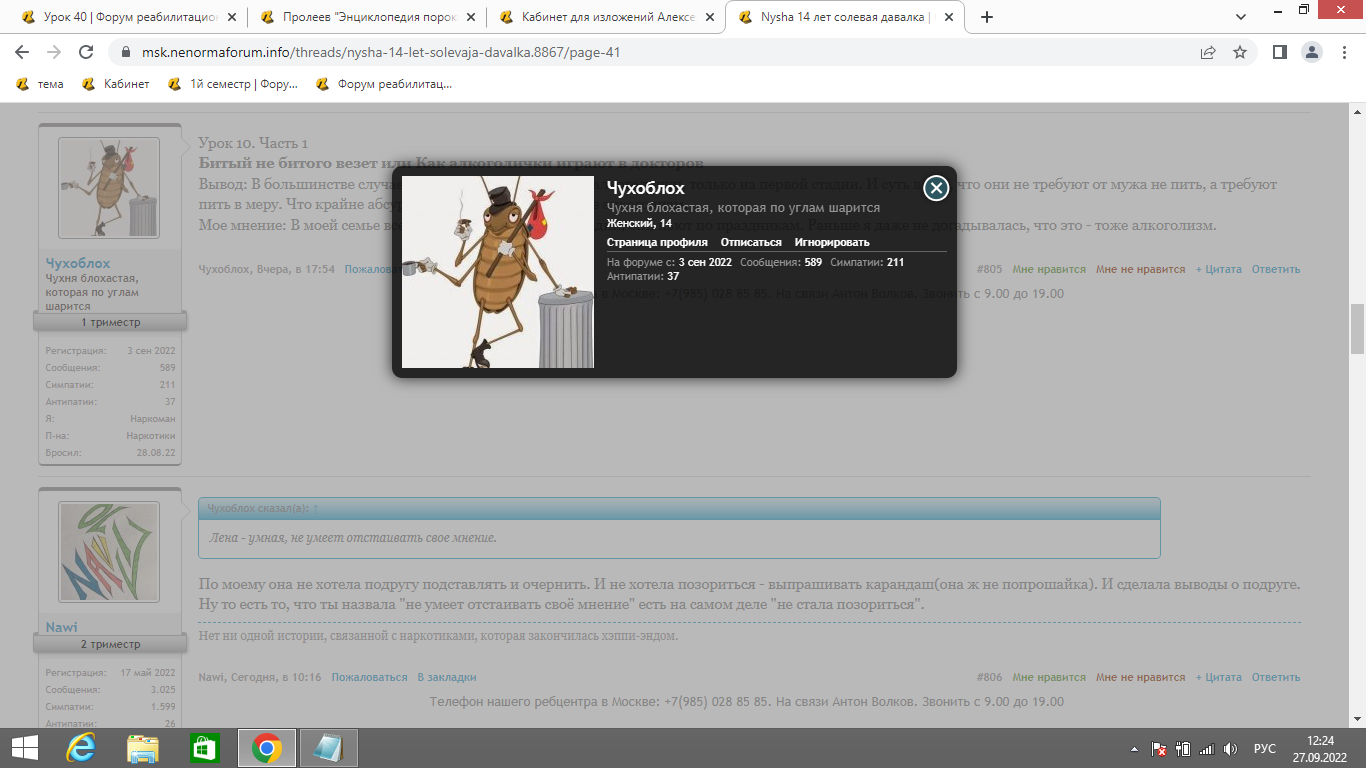Click Мне не нравится on post #806
This screenshot has width=1366, height=768.
[1141, 677]
